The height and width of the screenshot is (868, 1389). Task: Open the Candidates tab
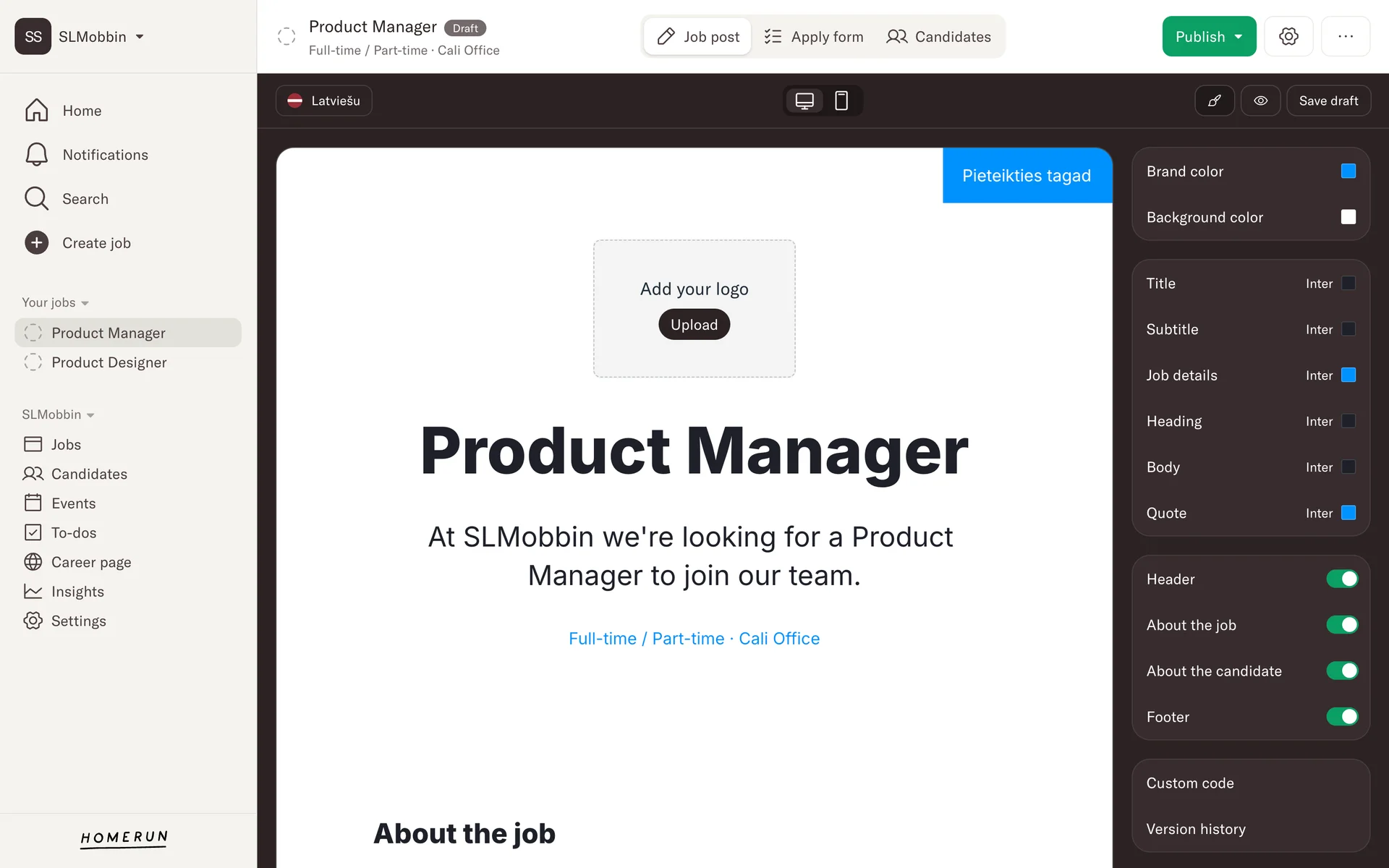point(938,37)
